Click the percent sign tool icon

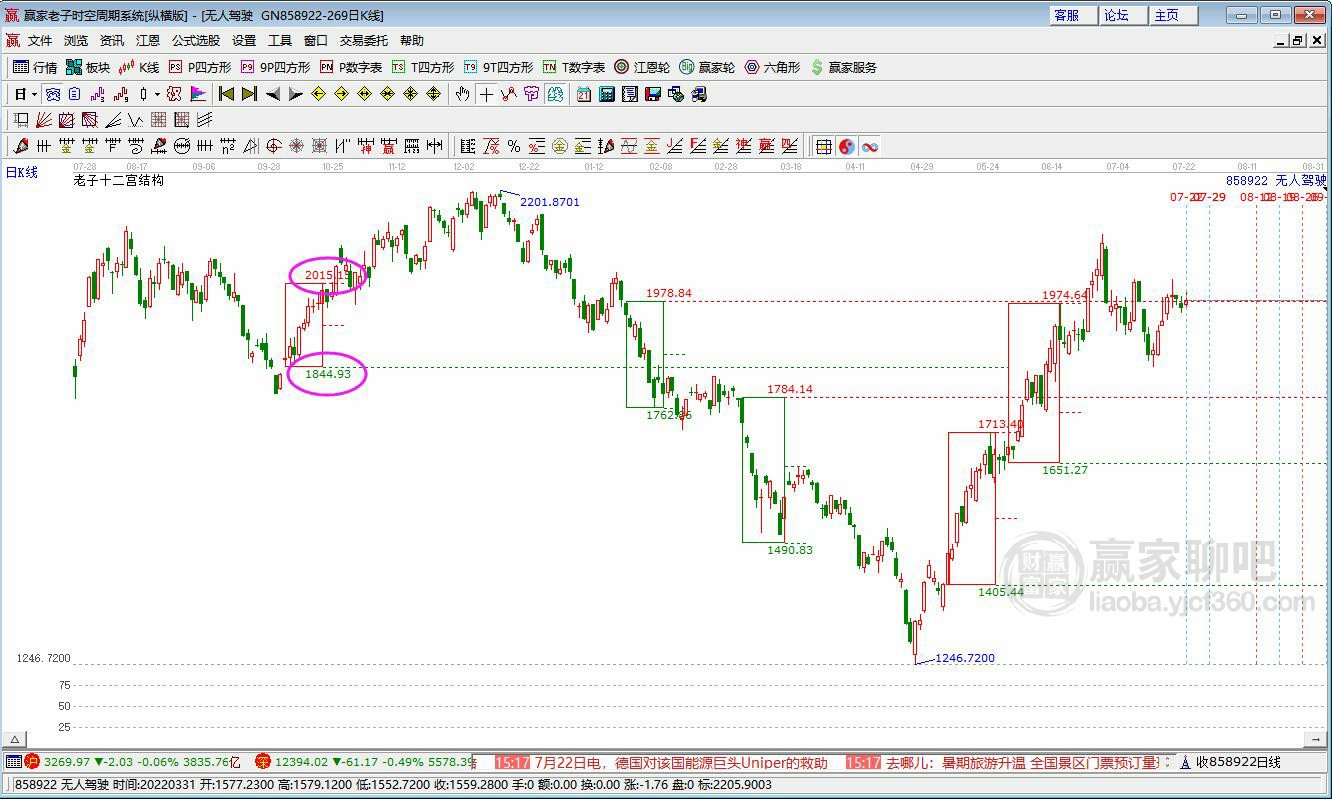click(514, 146)
